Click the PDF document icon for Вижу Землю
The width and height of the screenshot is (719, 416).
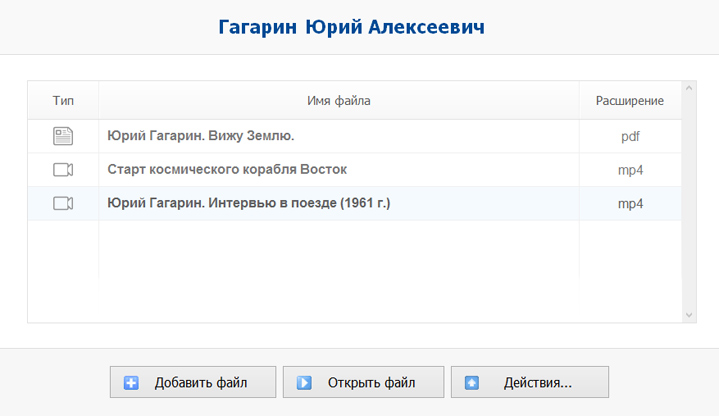pos(63,136)
